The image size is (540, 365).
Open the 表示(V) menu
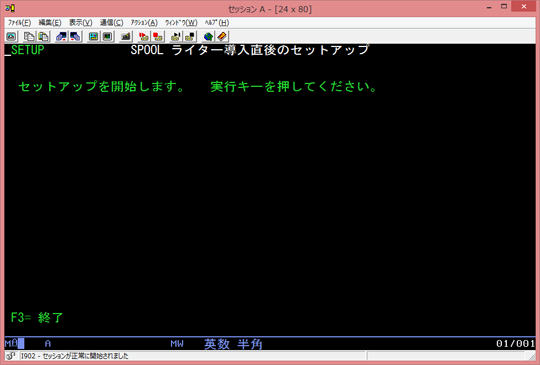tap(80, 23)
